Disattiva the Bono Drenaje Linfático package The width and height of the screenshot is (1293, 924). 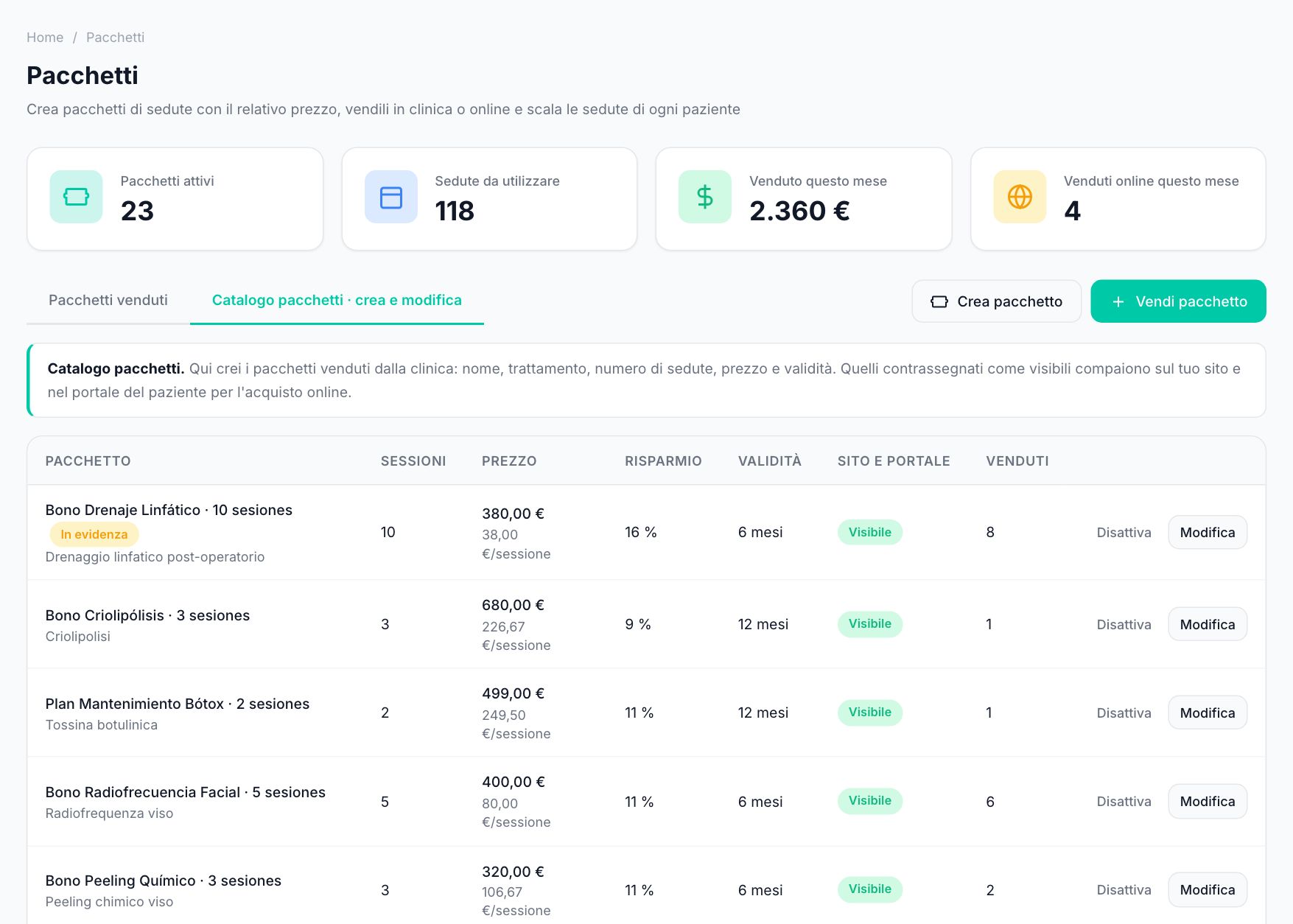[x=1124, y=532]
